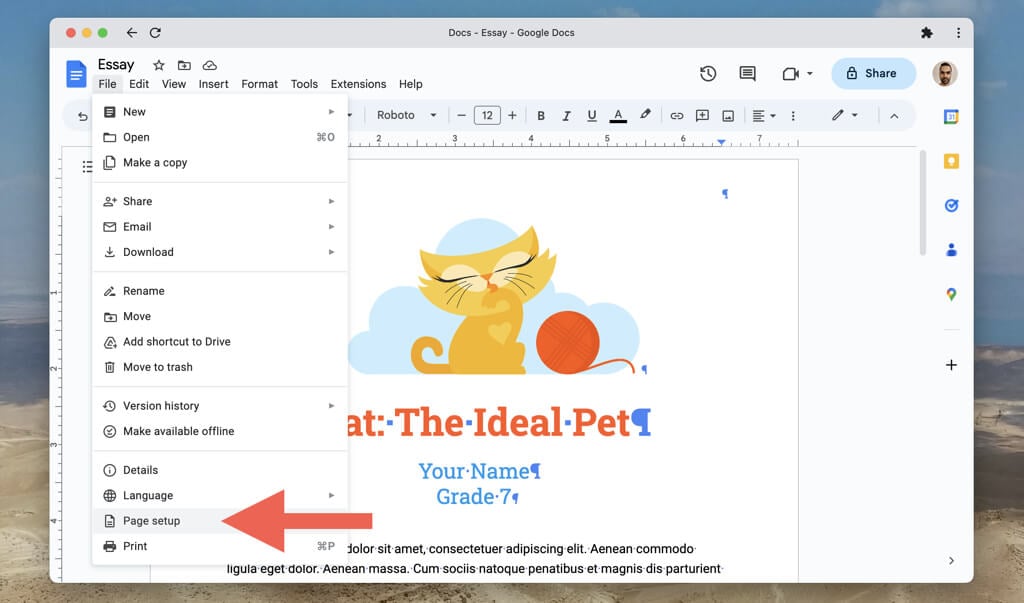This screenshot has width=1024, height=603.
Task: Toggle bold formatting in toolbar
Action: (541, 116)
